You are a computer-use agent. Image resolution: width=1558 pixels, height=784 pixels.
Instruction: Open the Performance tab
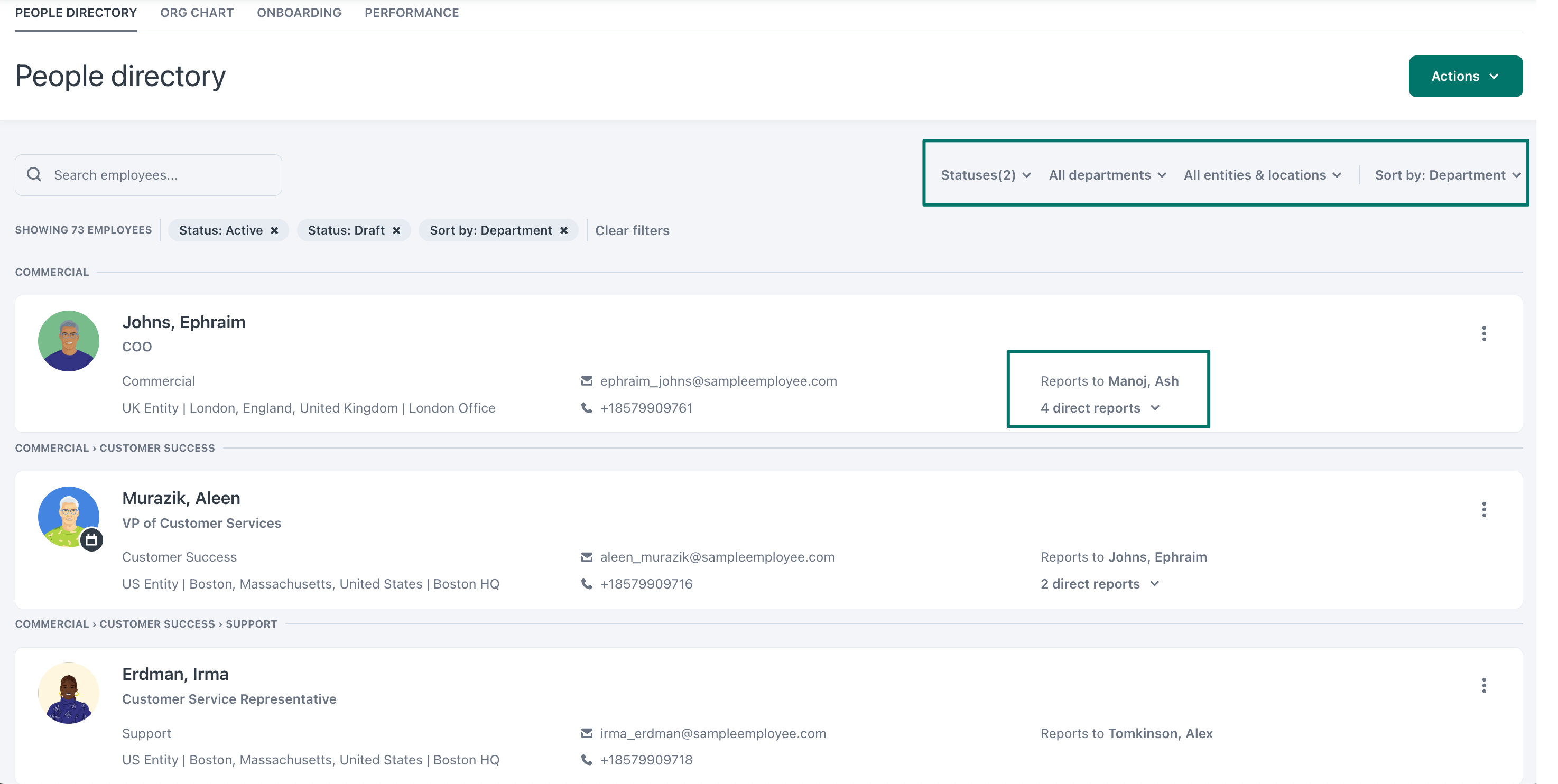[x=411, y=12]
